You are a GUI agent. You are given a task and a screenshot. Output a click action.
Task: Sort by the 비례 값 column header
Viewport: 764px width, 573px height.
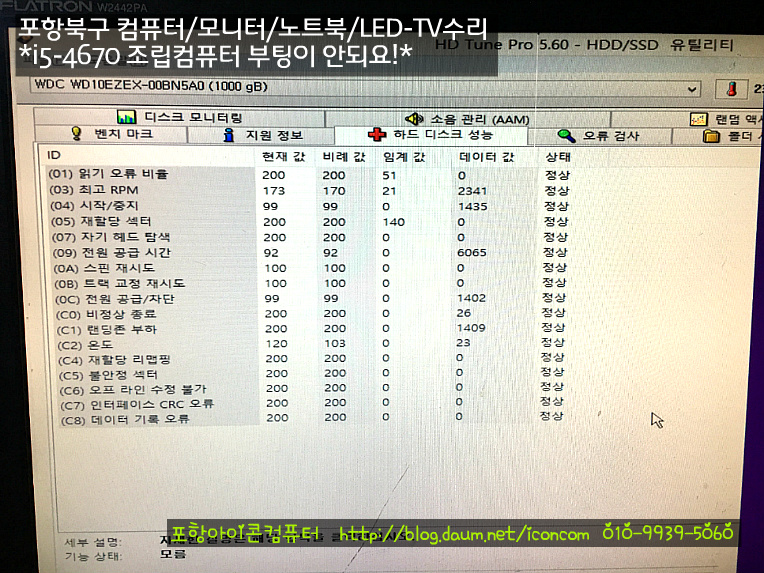[x=344, y=157]
